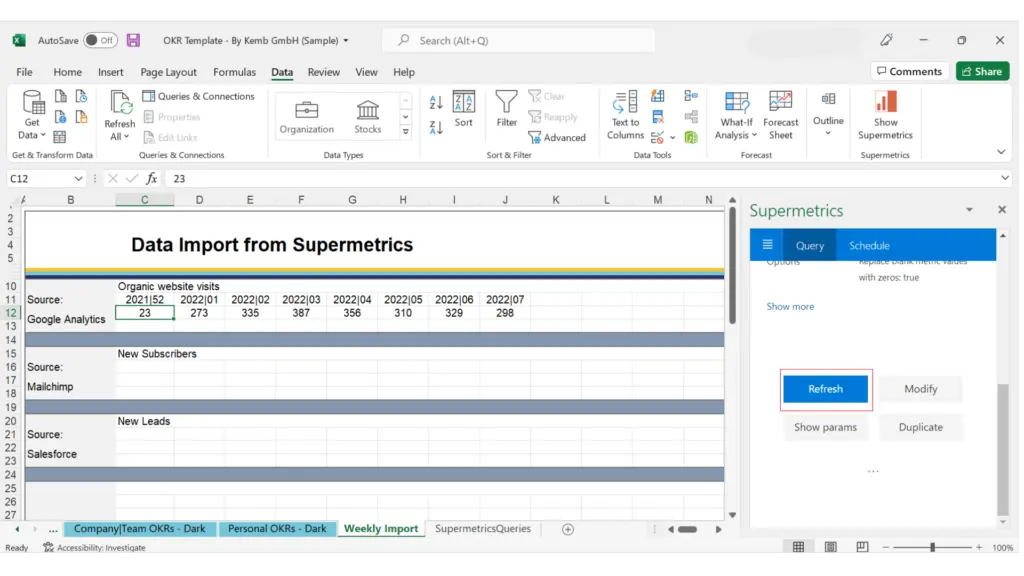The height and width of the screenshot is (576, 1024).
Task: Collapse the ribbon with chevron
Action: tap(1001, 152)
